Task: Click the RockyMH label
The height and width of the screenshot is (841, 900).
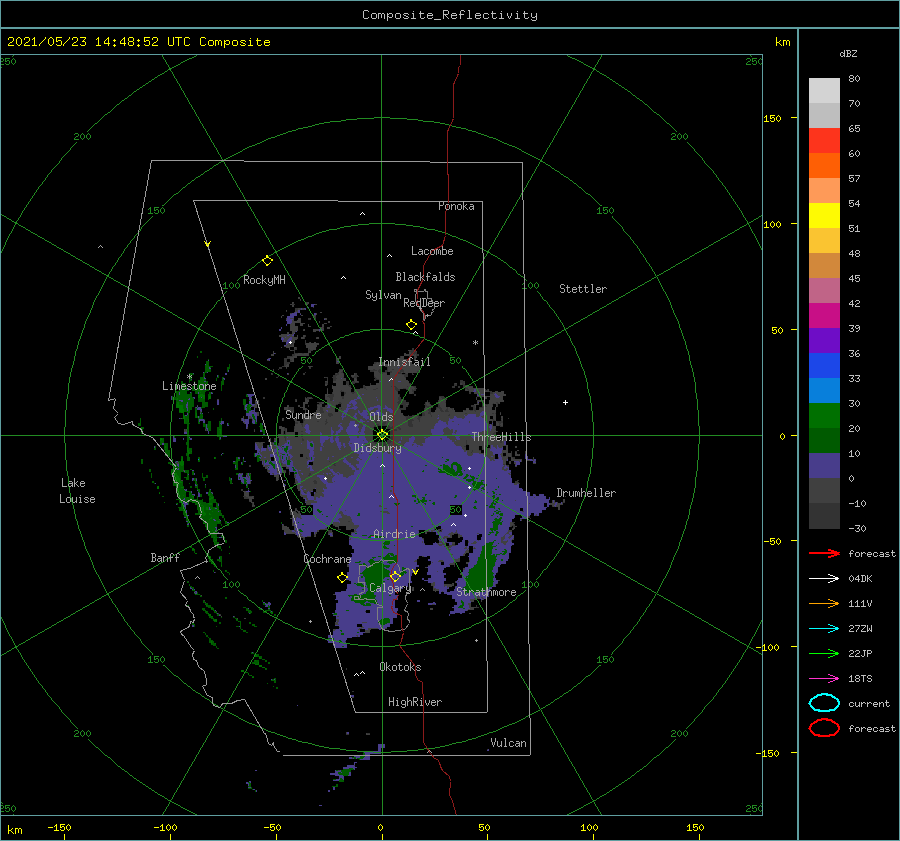Action: 264,280
